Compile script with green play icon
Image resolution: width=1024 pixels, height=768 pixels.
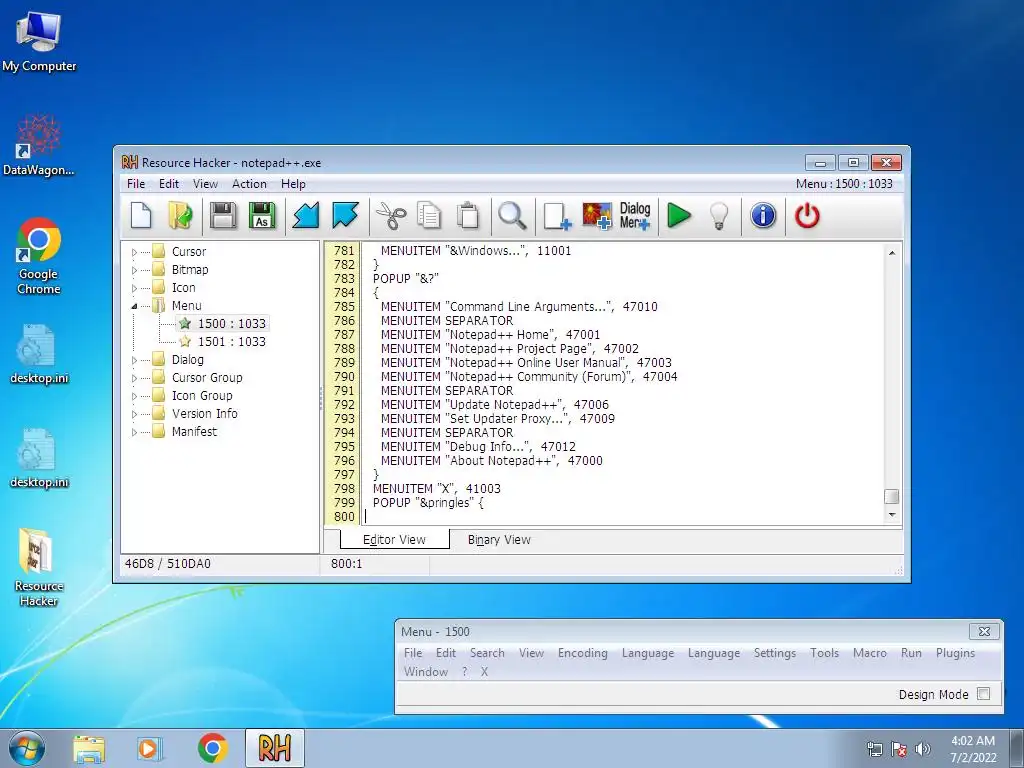(x=679, y=216)
